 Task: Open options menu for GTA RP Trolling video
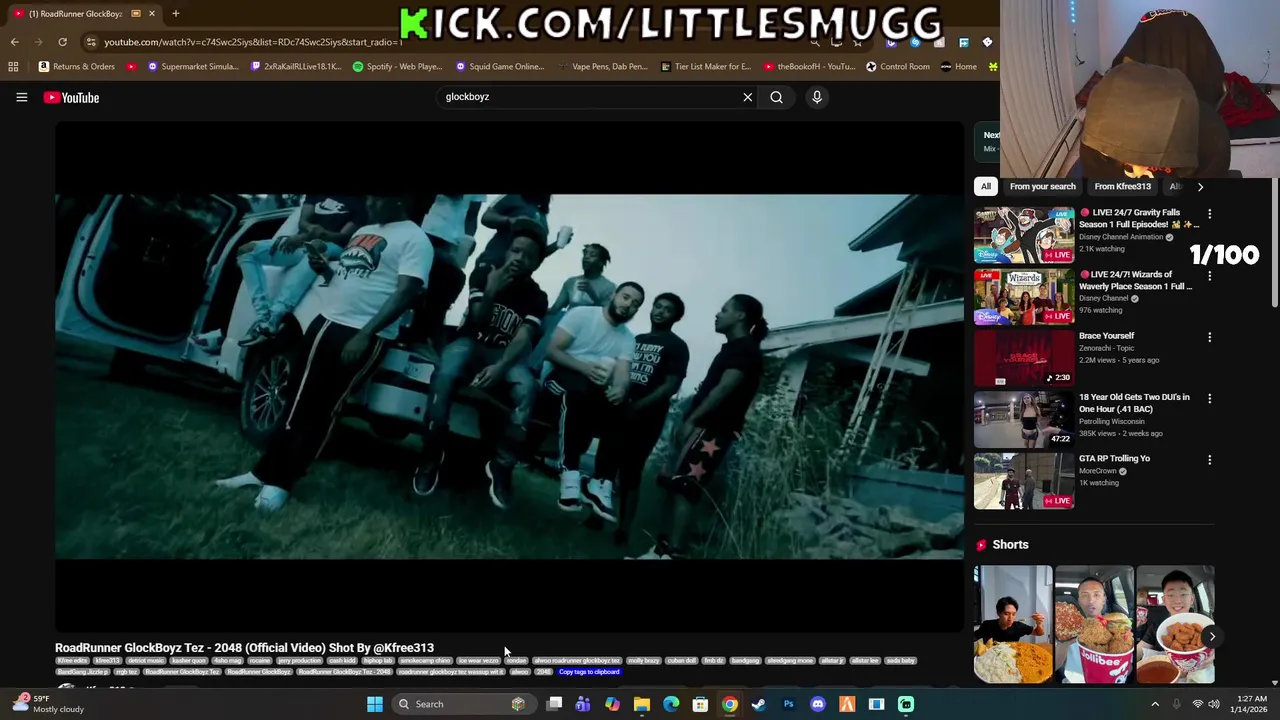[x=1209, y=460]
